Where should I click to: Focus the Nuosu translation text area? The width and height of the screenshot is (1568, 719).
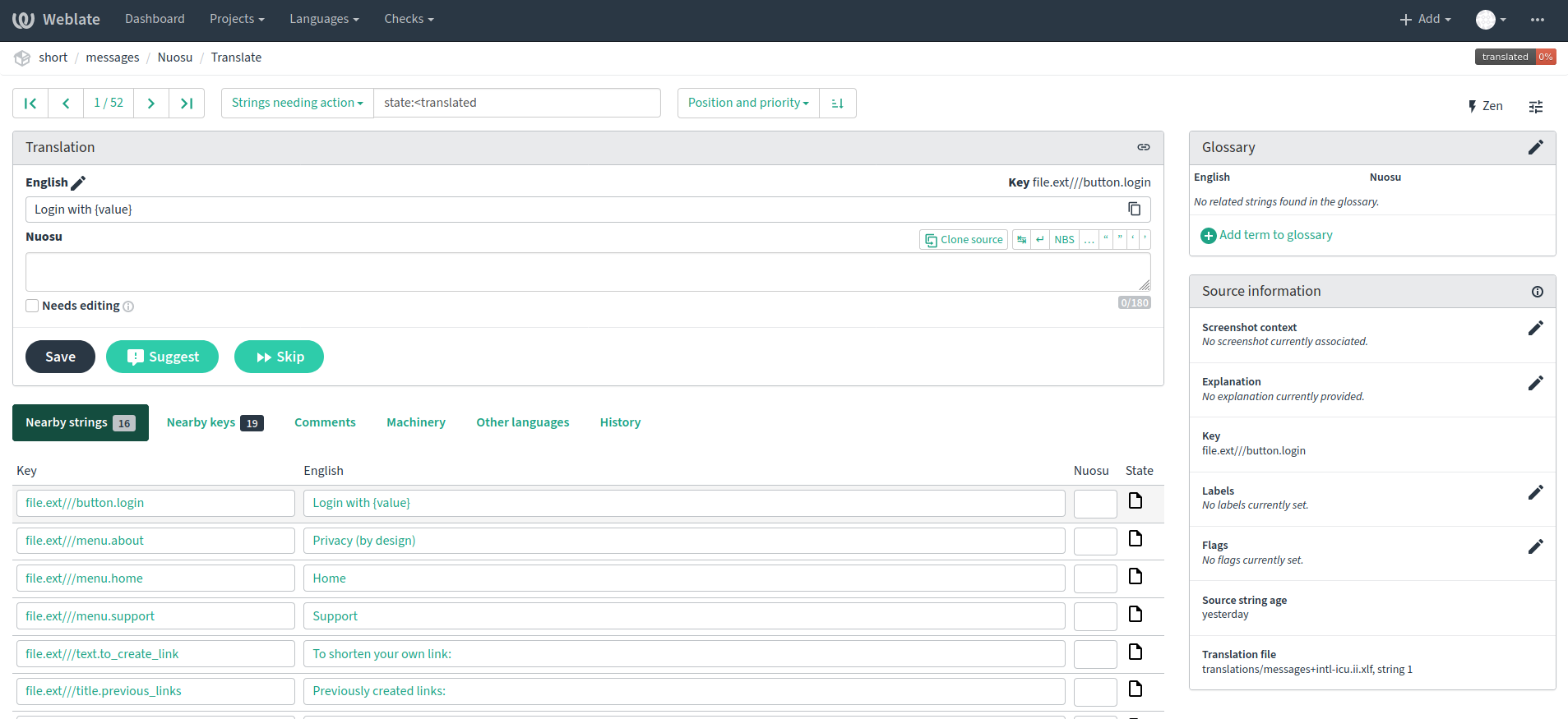coord(588,272)
